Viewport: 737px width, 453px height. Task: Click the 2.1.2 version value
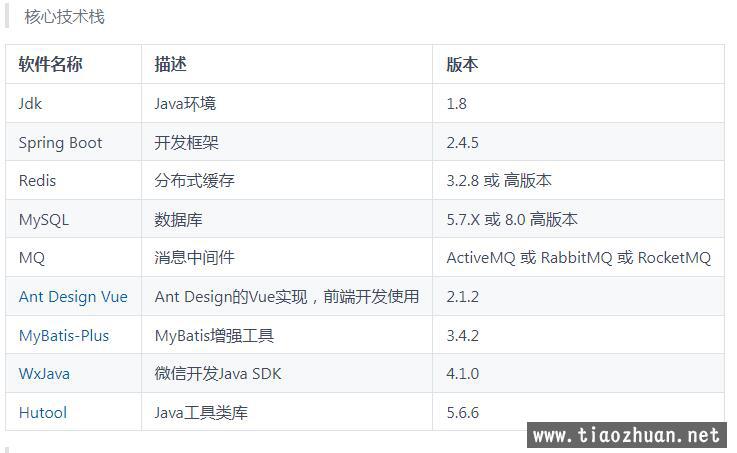(x=463, y=297)
